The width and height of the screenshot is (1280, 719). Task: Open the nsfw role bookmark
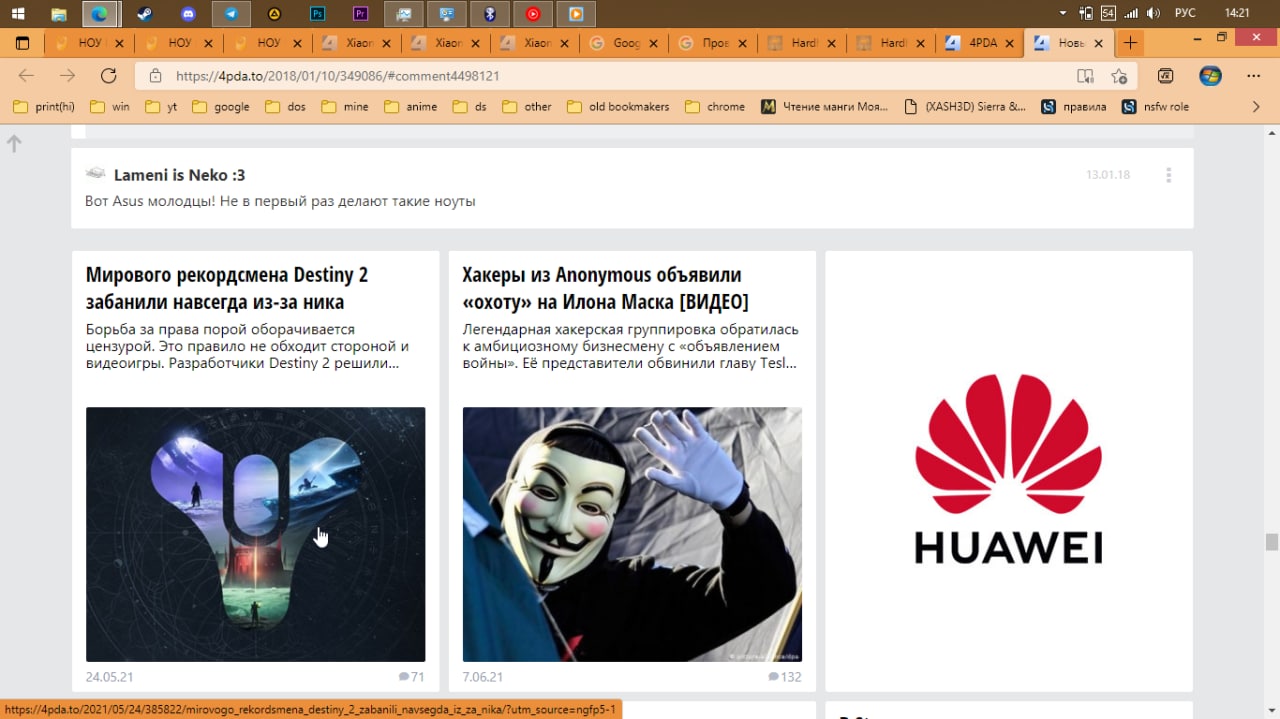1156,106
